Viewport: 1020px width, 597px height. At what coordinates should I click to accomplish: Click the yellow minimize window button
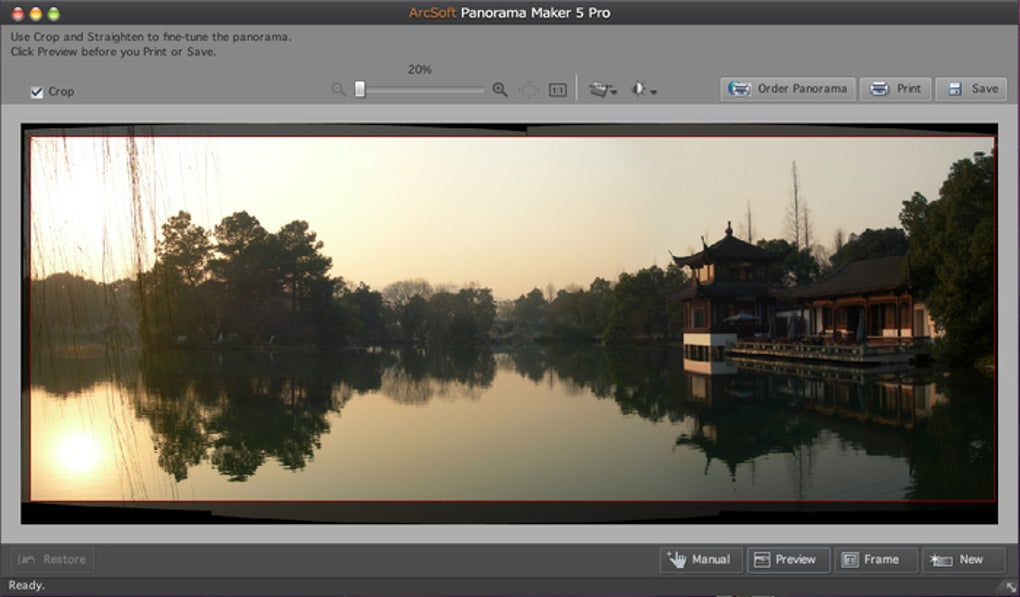click(36, 13)
